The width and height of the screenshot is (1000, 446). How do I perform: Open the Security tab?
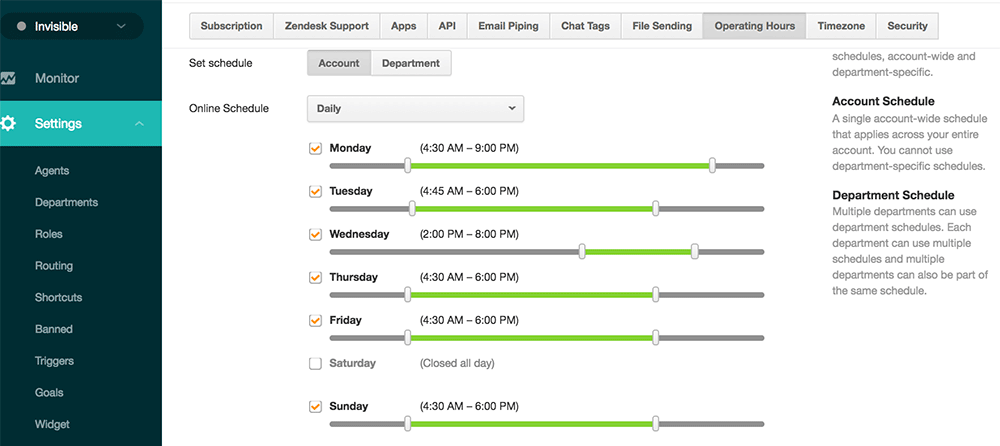(x=907, y=26)
